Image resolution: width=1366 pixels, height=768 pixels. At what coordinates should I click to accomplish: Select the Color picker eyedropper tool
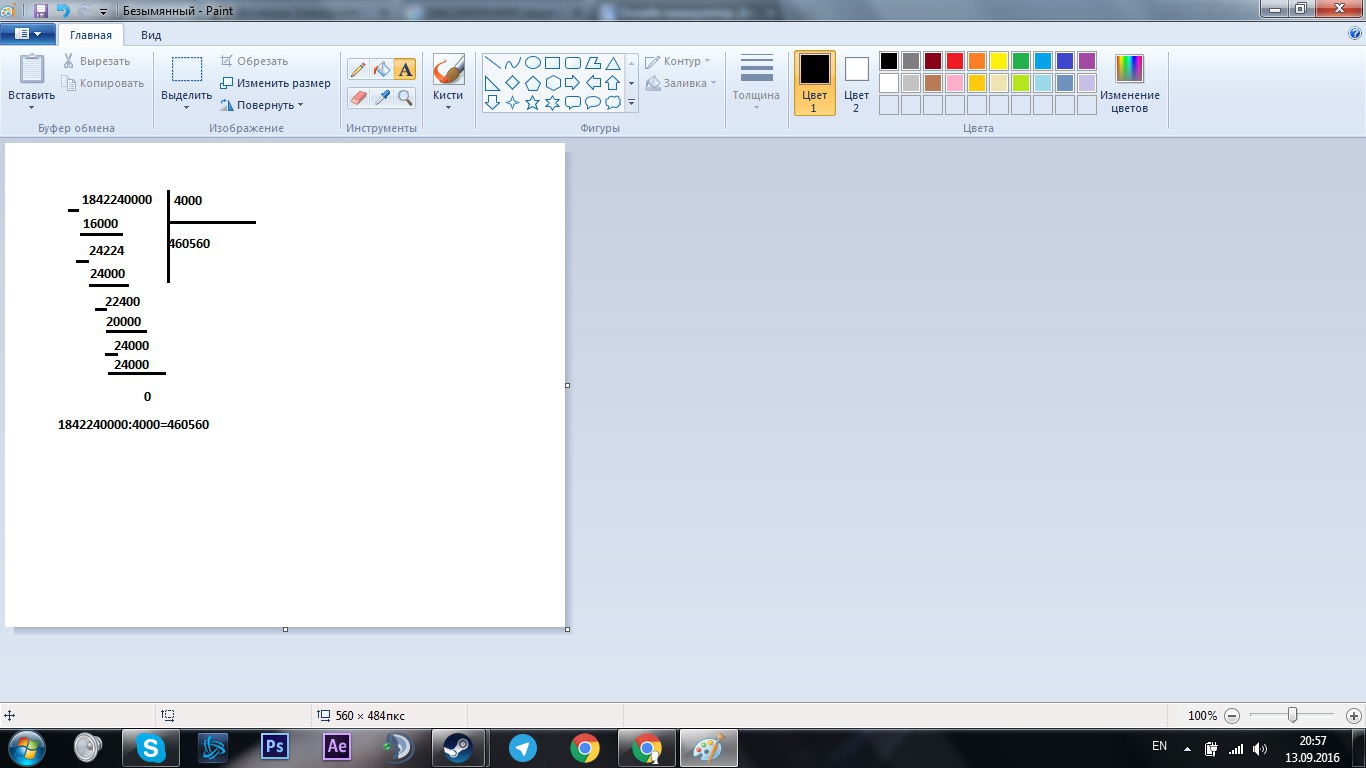381,97
